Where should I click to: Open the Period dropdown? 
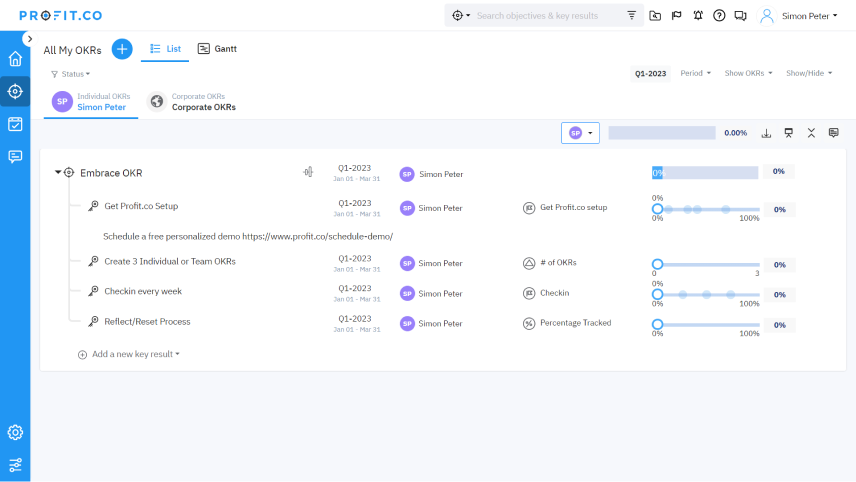coord(695,73)
